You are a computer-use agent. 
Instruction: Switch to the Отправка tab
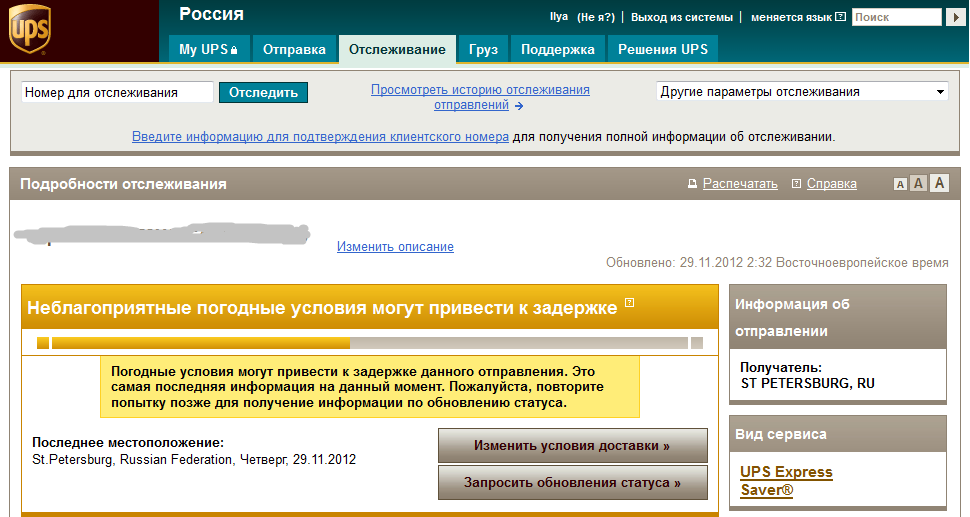[294, 49]
